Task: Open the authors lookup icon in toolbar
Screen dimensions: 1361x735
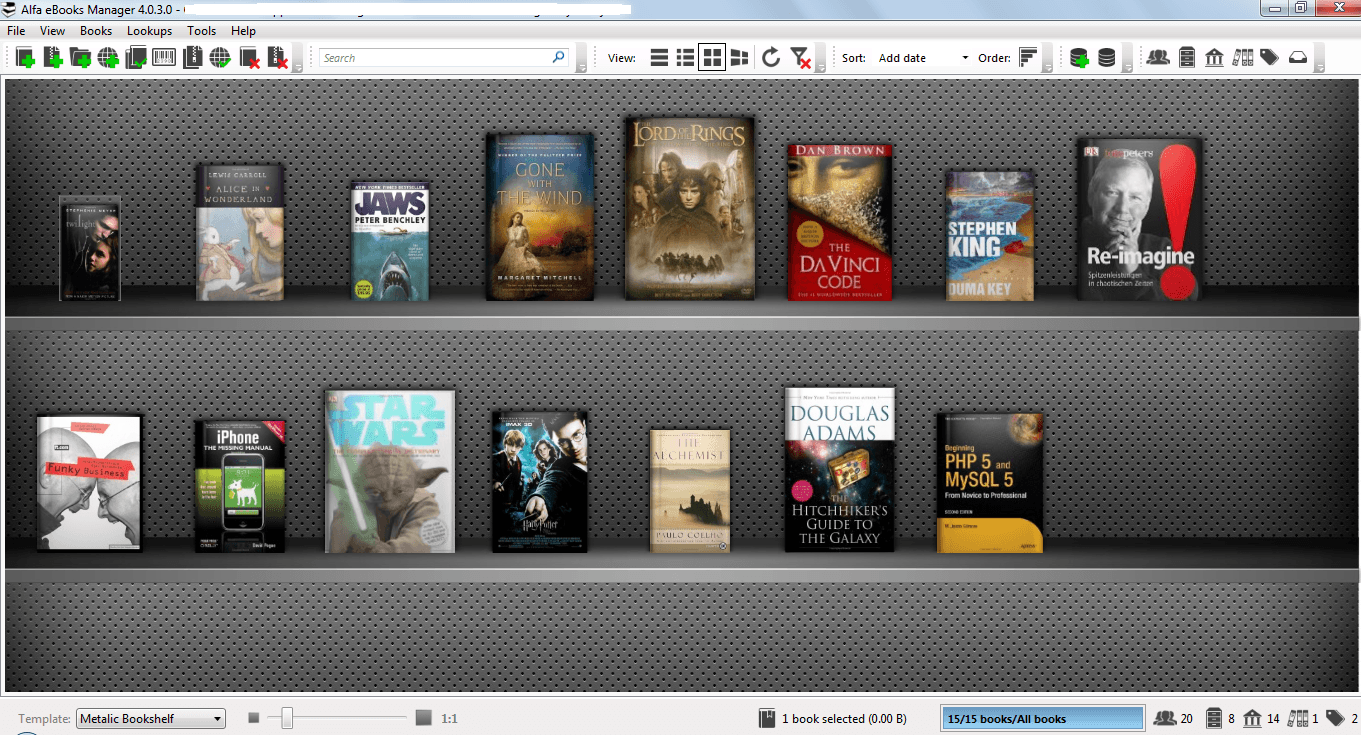Action: pos(1158,58)
